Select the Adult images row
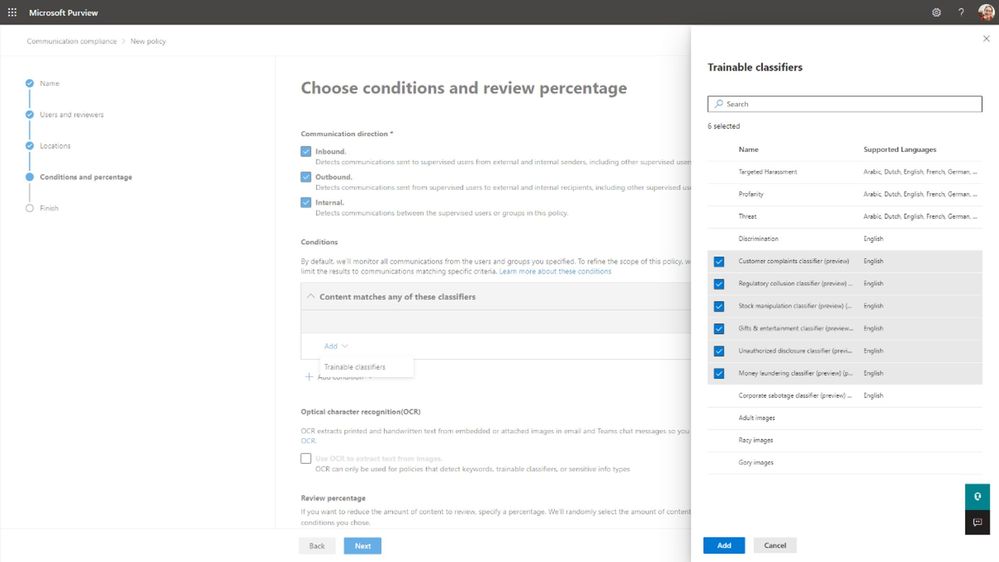The width and height of the screenshot is (999, 562). point(844,418)
